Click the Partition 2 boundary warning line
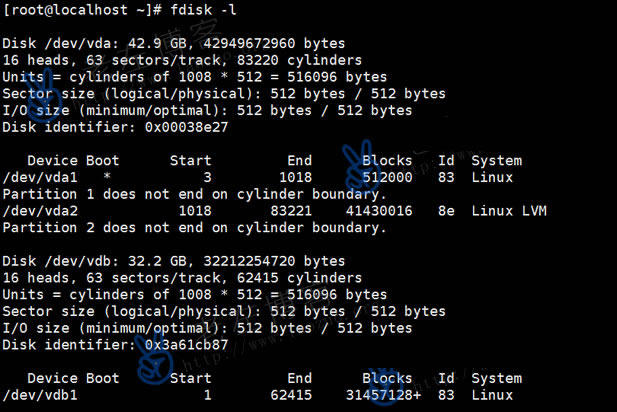The width and height of the screenshot is (617, 412). click(194, 228)
